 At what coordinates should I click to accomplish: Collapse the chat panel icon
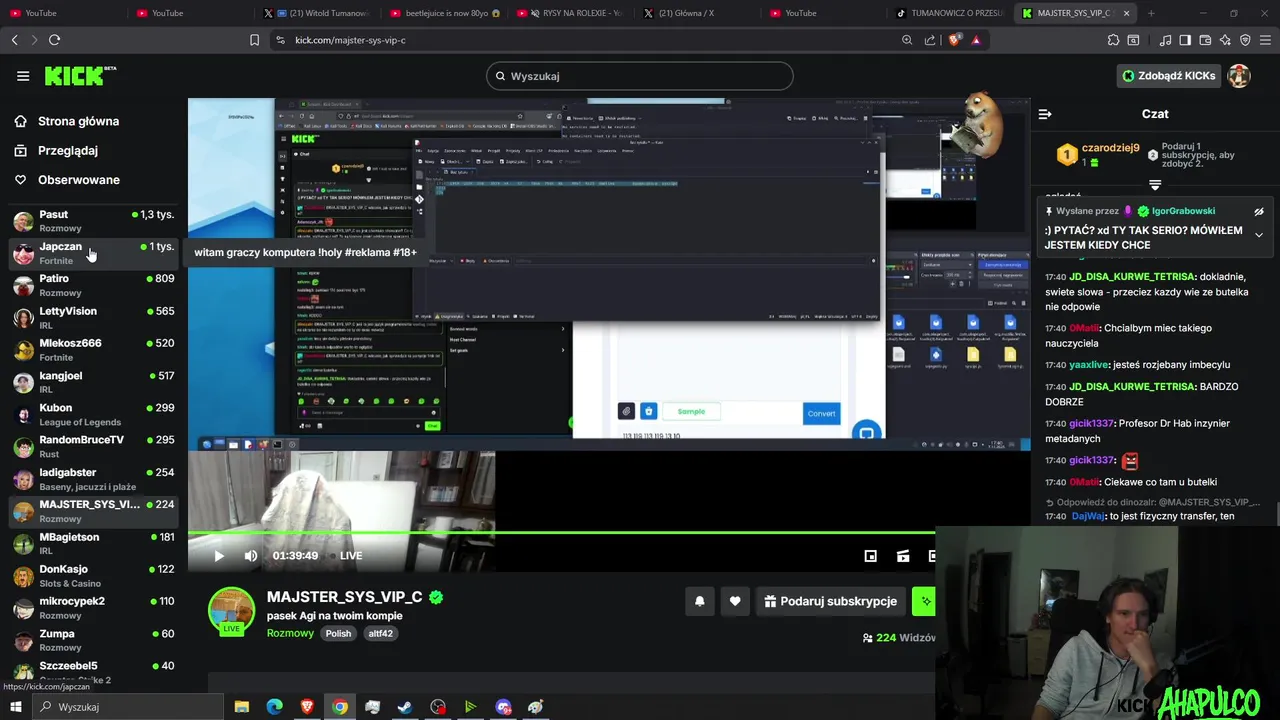(x=1045, y=114)
